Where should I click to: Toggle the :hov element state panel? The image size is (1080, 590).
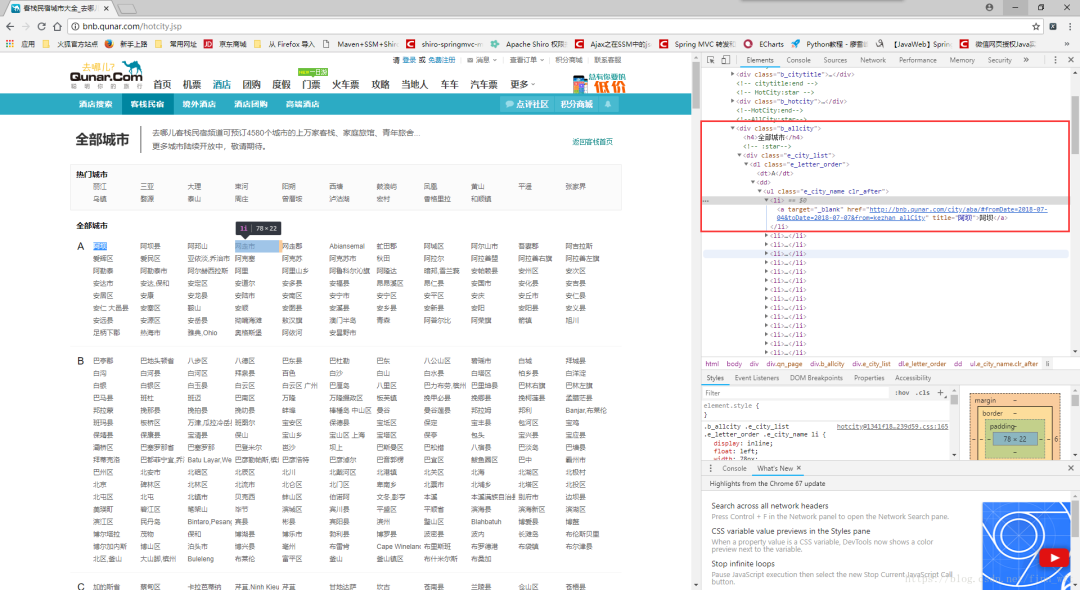pos(902,392)
